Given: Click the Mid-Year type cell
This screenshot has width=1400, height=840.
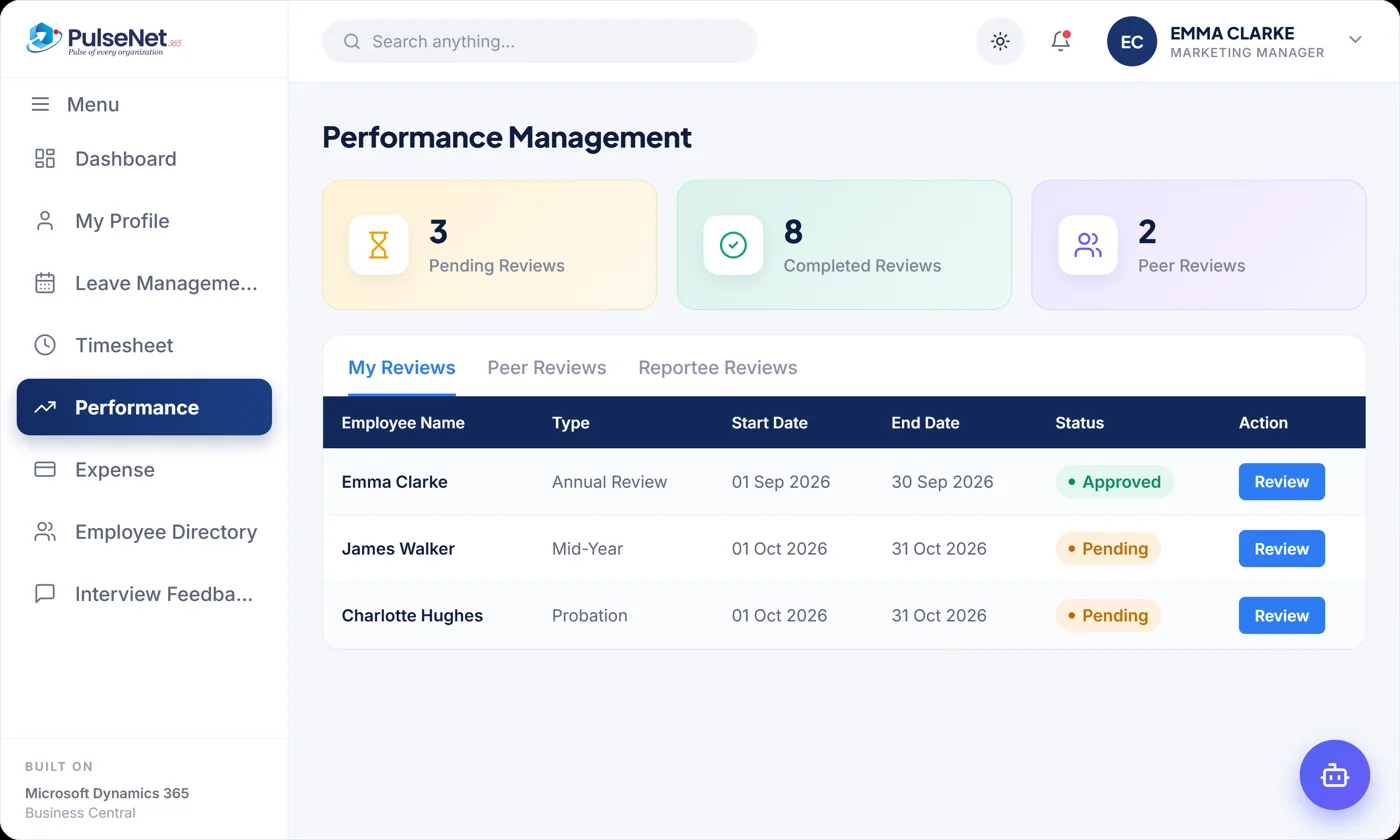Looking at the screenshot, I should tap(587, 549).
